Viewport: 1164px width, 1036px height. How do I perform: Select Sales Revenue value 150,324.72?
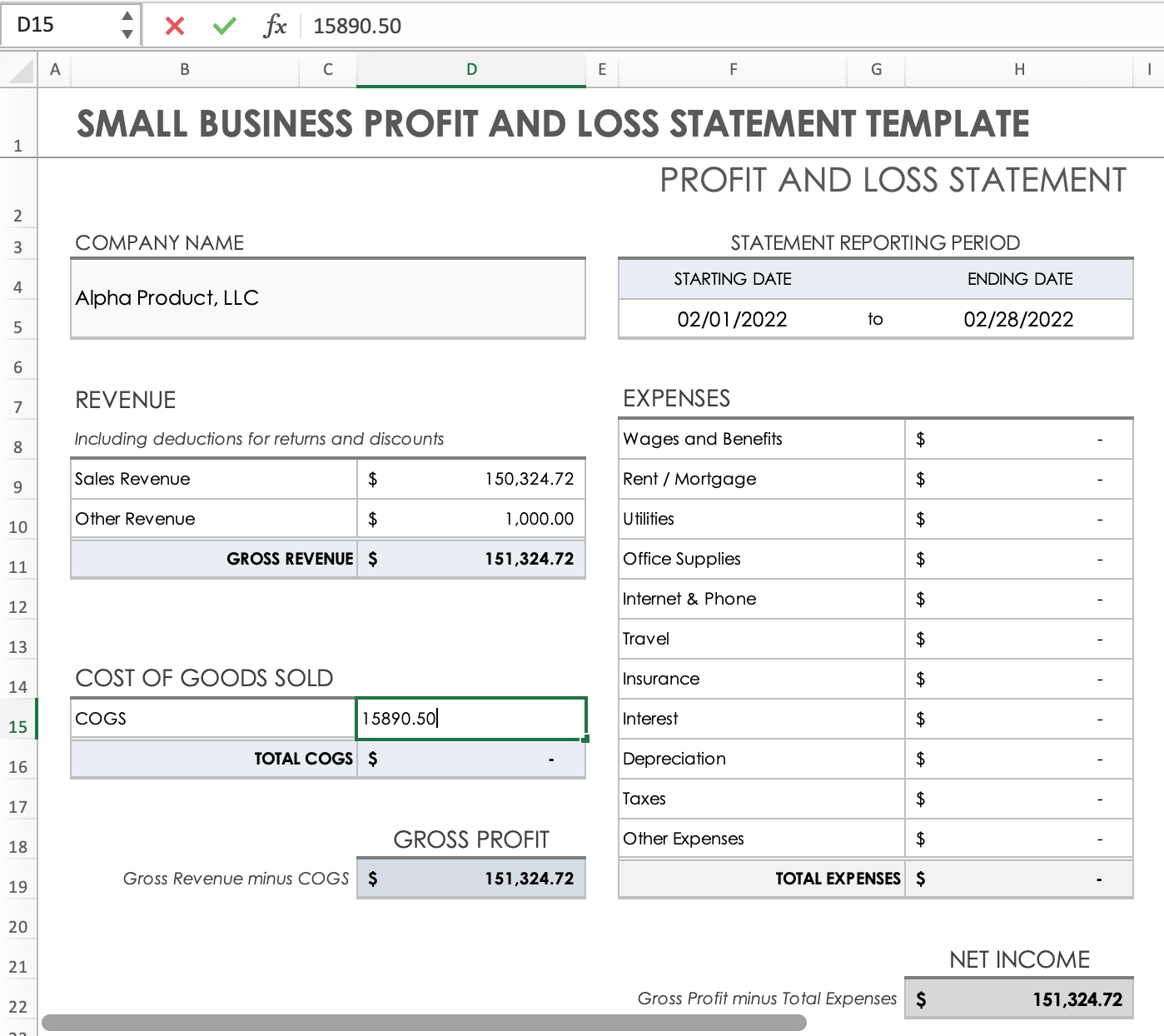[x=471, y=479]
